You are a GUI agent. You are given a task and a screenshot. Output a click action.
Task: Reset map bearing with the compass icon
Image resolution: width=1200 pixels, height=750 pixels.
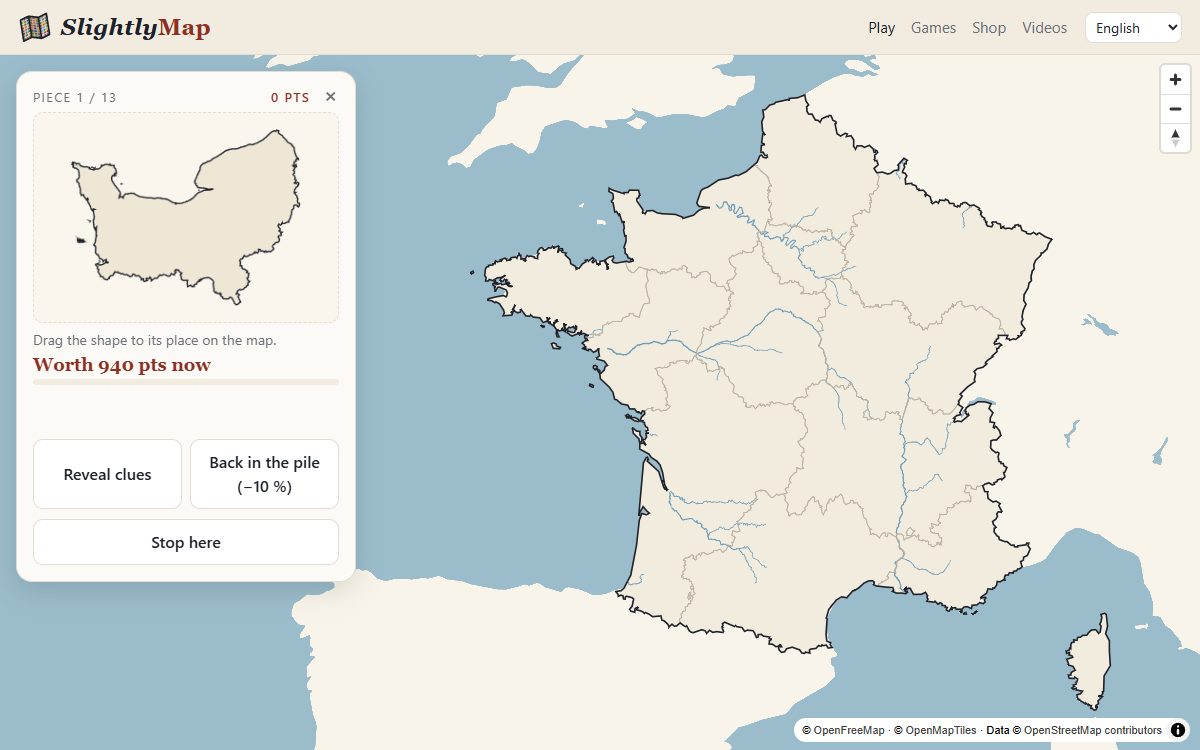(x=1175, y=138)
